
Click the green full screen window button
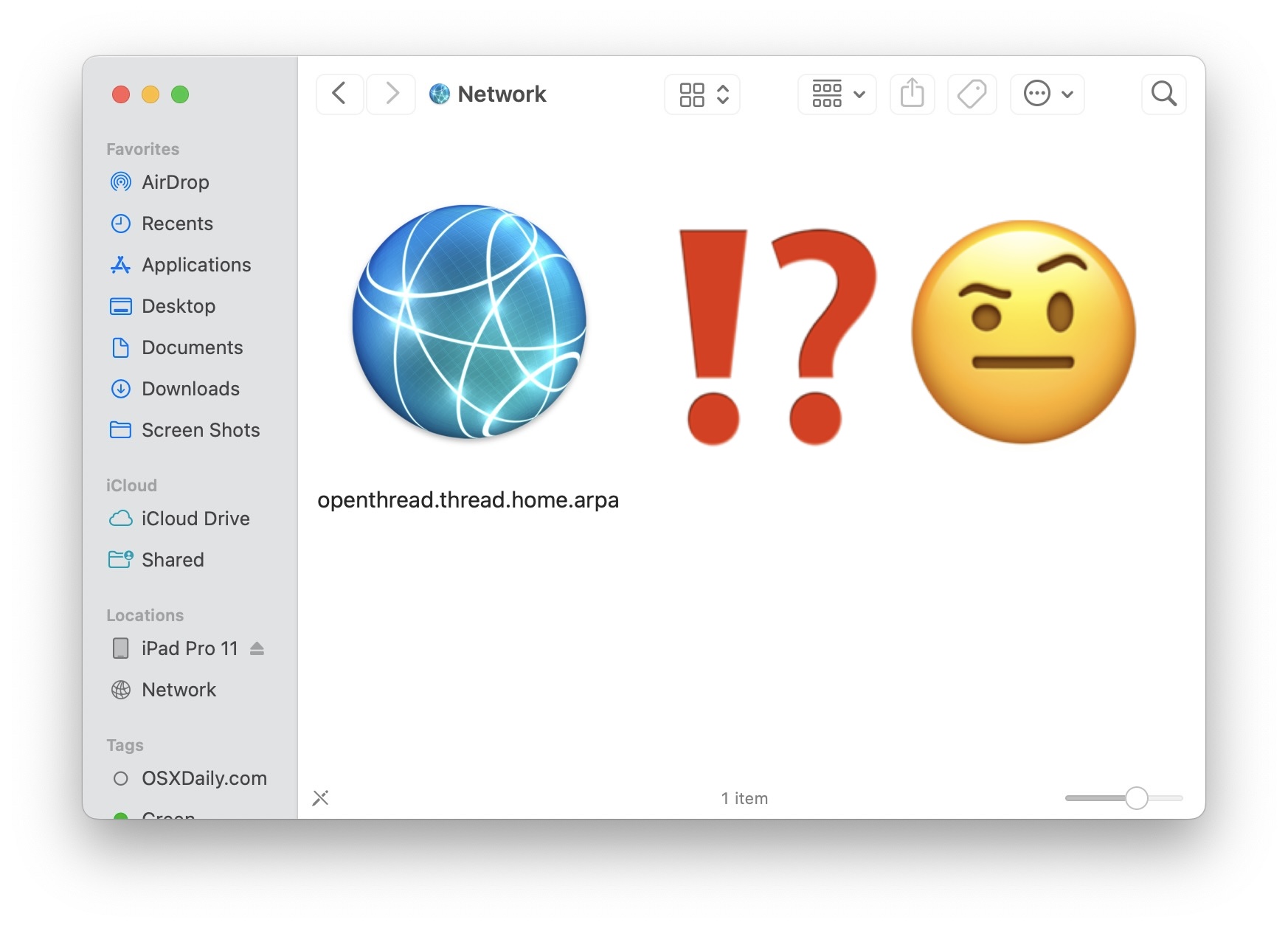[x=180, y=94]
